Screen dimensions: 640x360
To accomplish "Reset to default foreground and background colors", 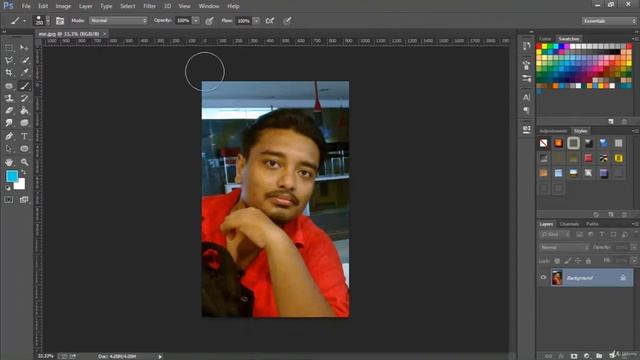I will tap(7, 188).
